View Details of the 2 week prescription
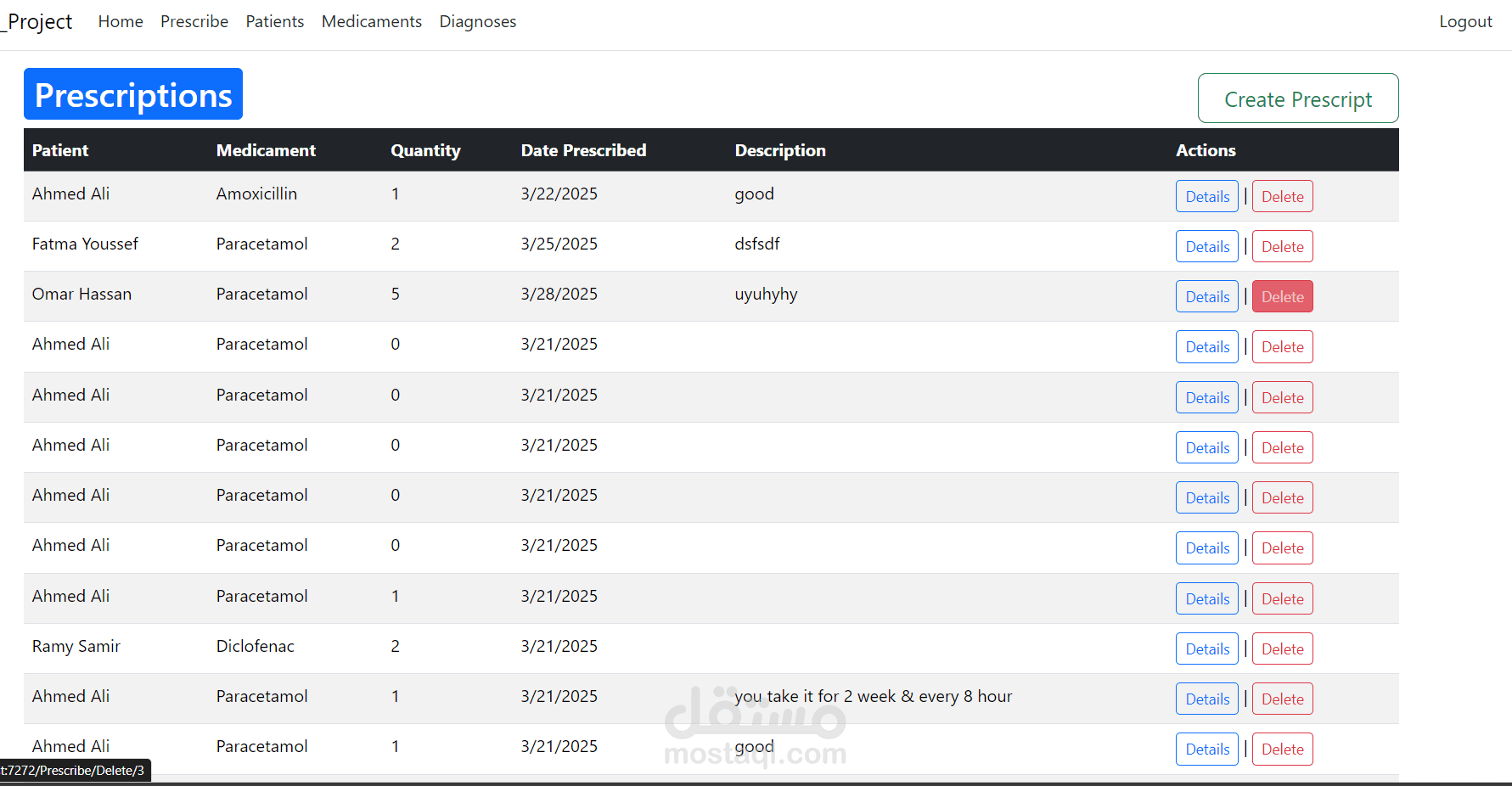 pos(1206,699)
